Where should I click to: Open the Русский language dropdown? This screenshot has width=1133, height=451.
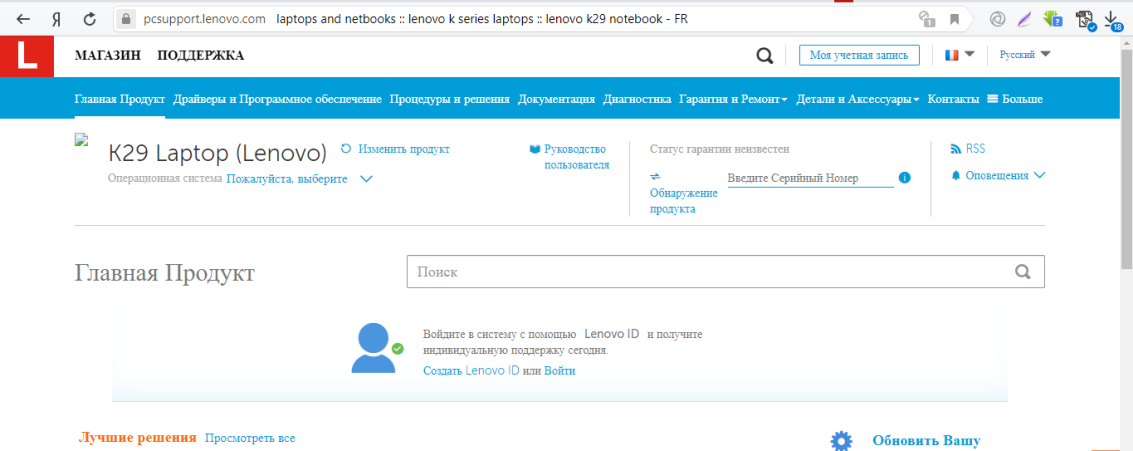pyautogui.click(x=1025, y=54)
